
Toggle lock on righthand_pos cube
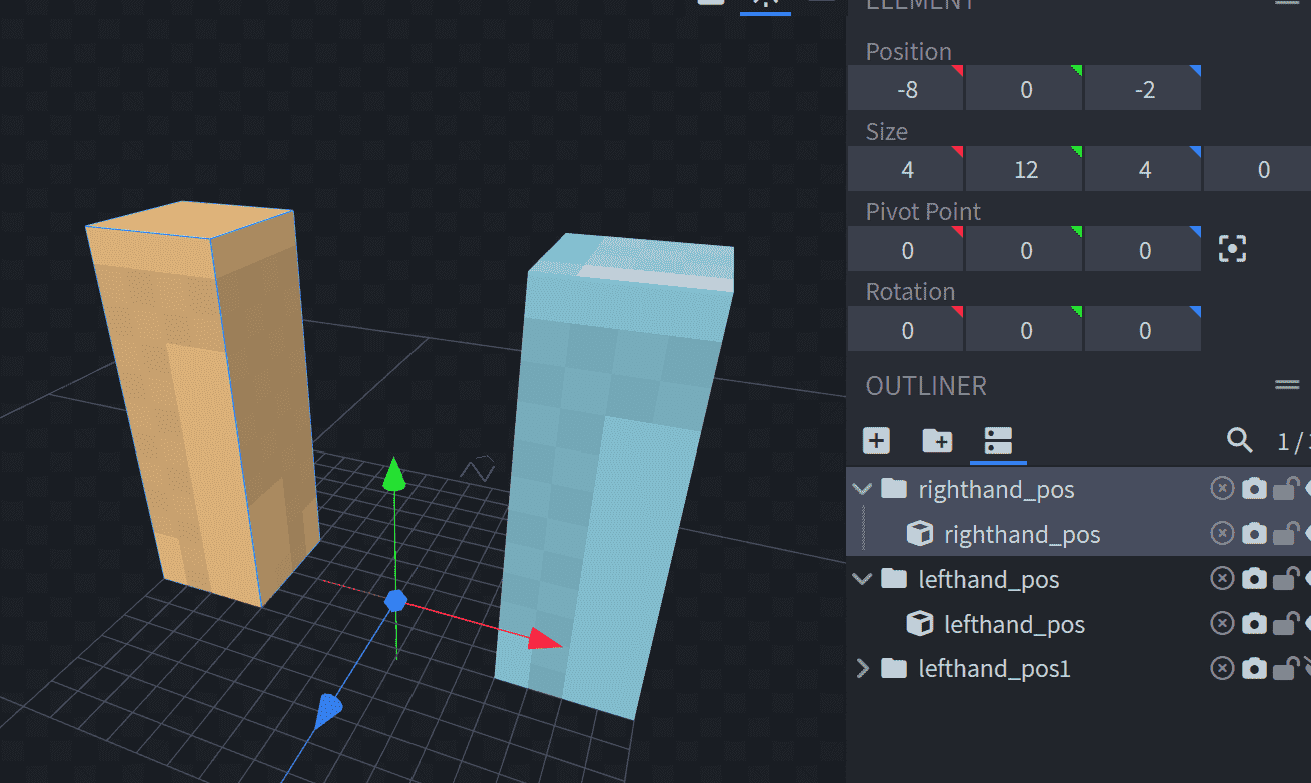(x=1286, y=534)
